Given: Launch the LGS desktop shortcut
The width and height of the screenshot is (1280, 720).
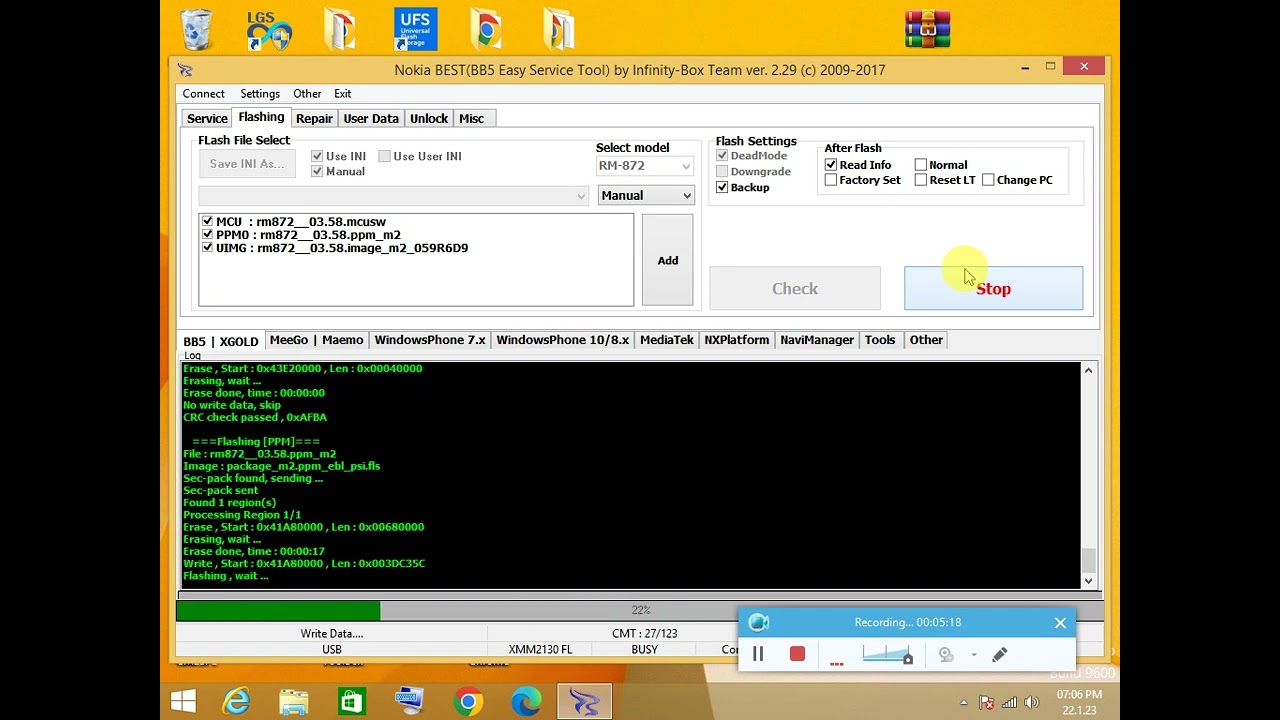Looking at the screenshot, I should [x=269, y=29].
